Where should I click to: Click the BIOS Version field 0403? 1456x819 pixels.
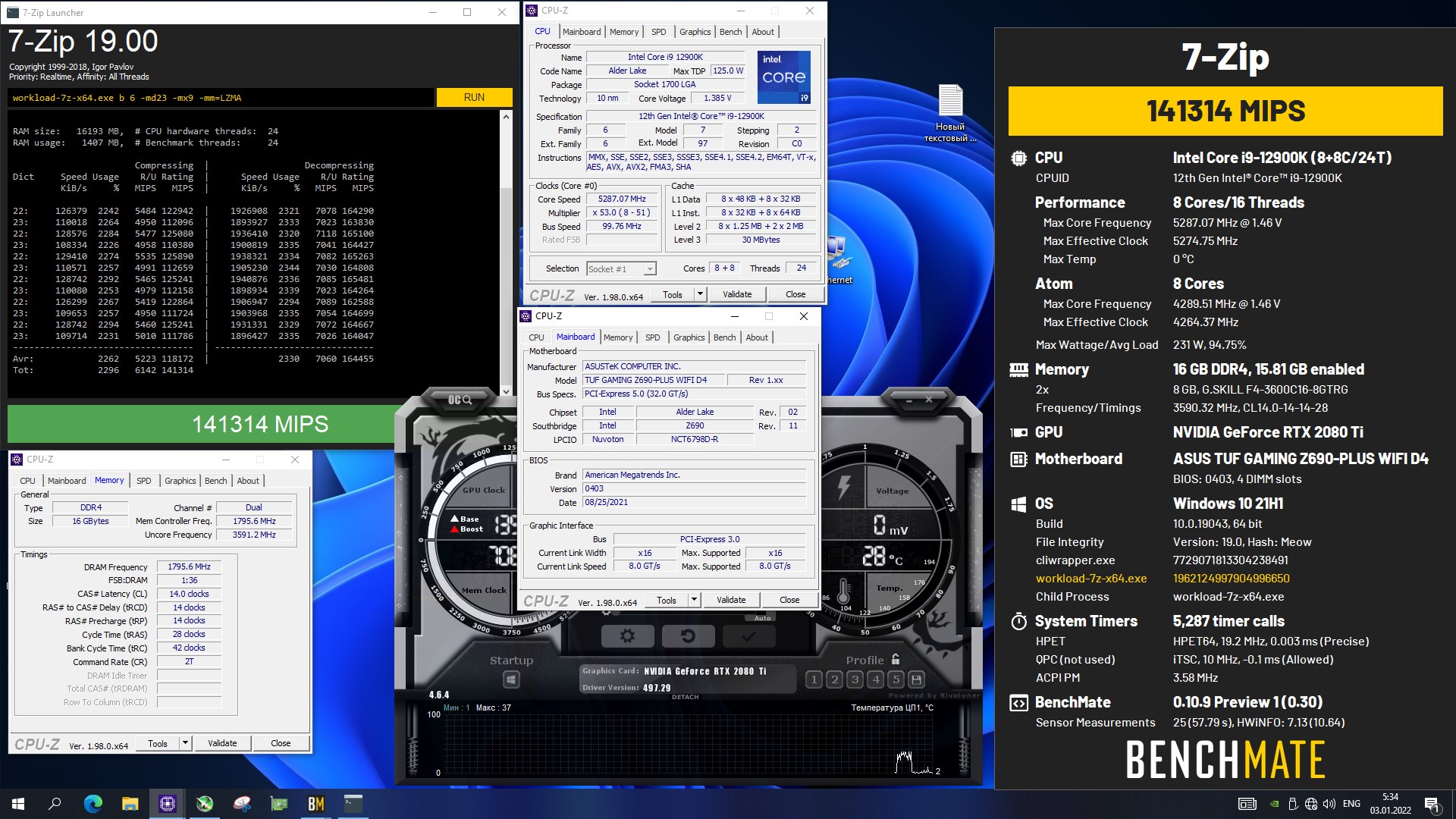point(694,488)
